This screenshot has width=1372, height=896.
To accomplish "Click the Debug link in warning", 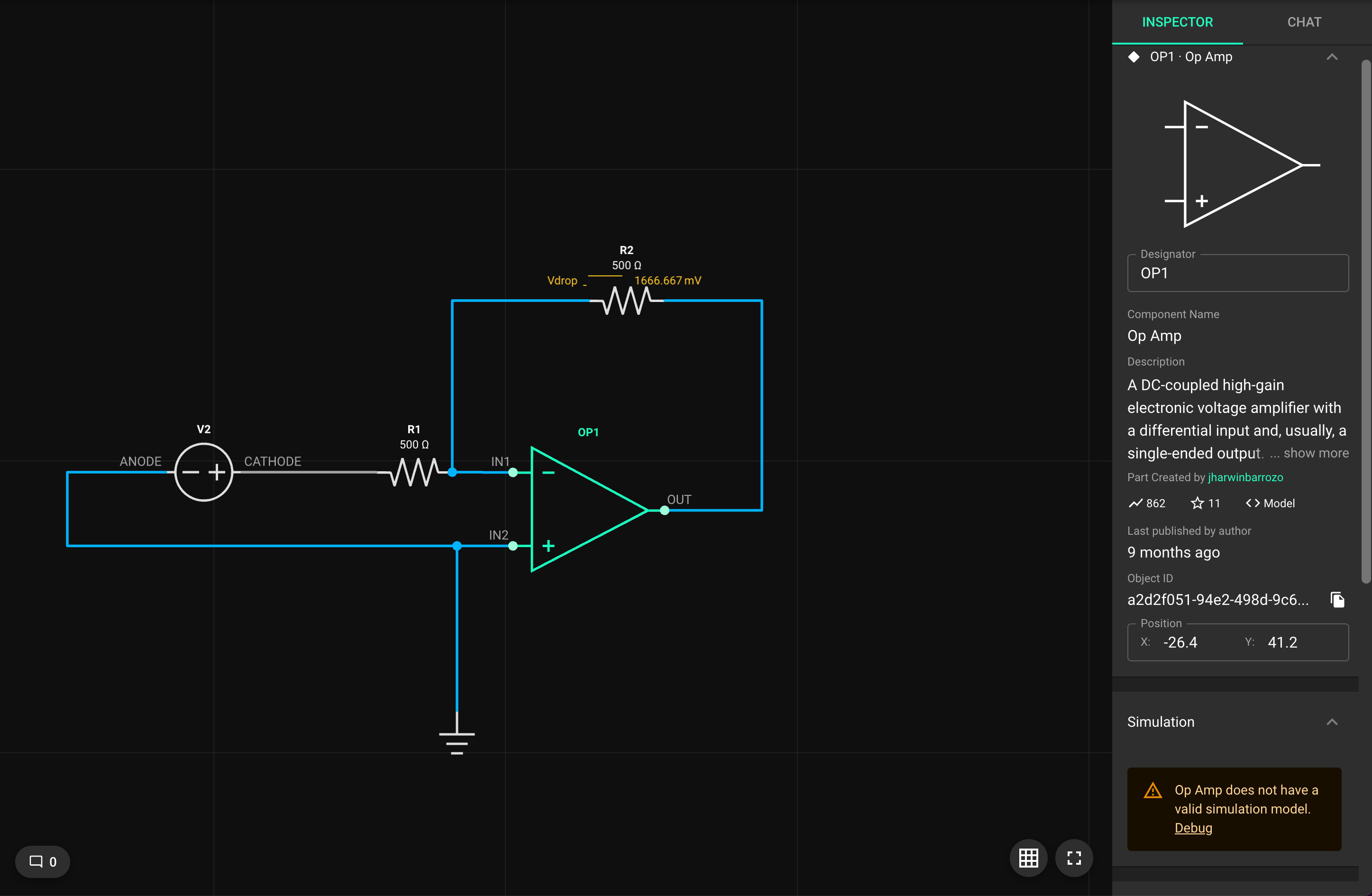I will tap(1193, 828).
